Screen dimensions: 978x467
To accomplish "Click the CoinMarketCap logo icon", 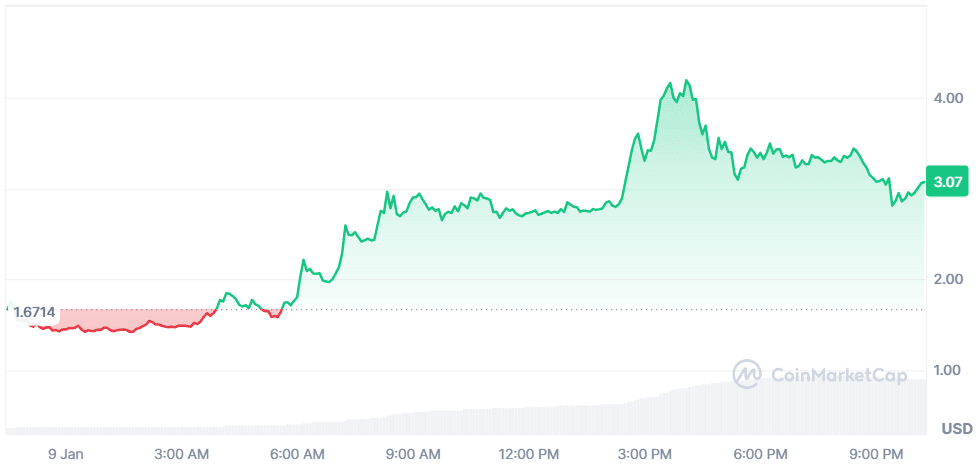I will pyautogui.click(x=747, y=374).
